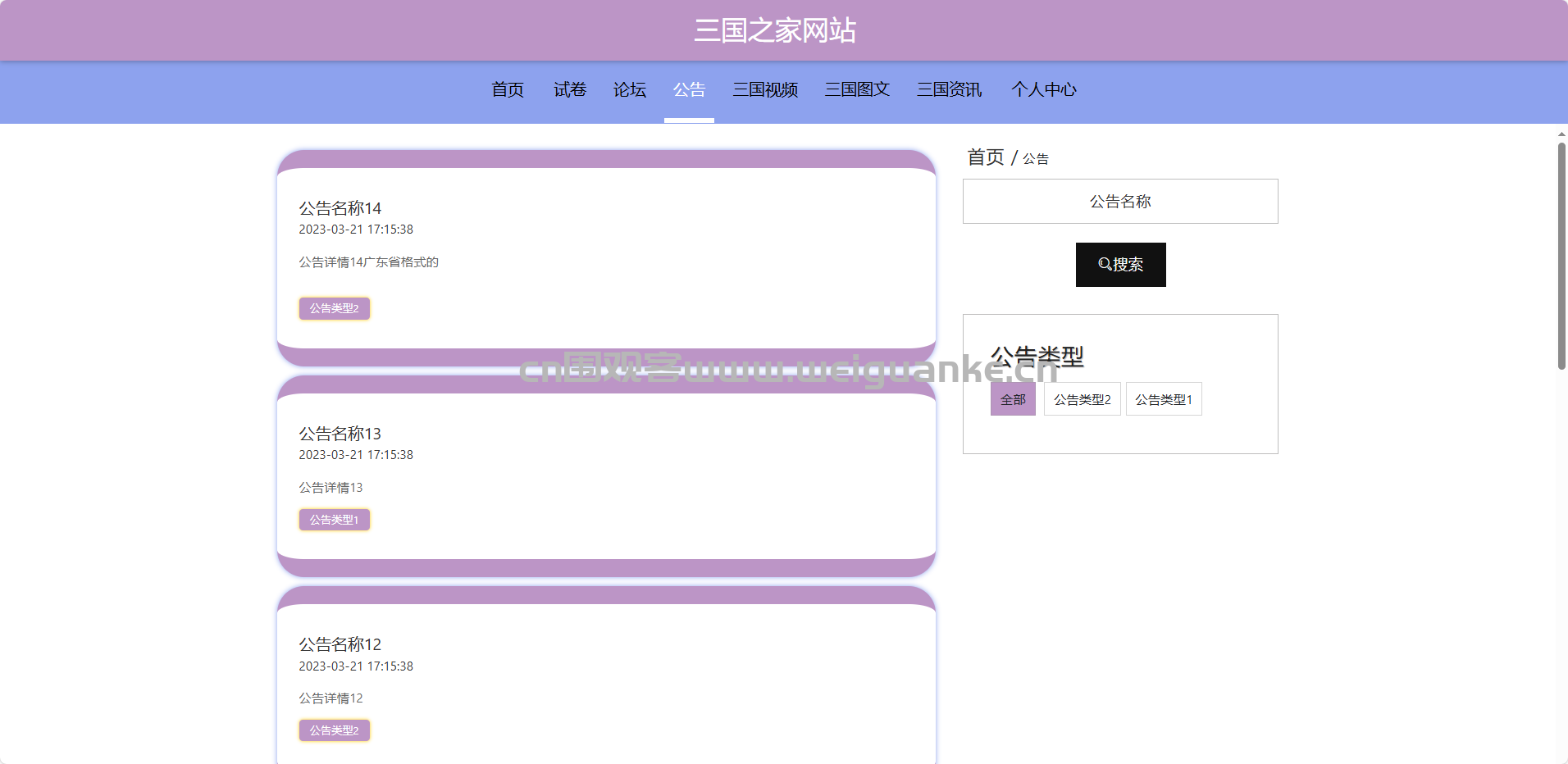Click the search button with magnifier icon

1120,265
